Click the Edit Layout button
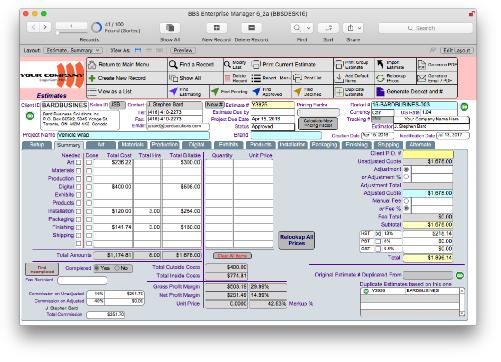This screenshot has height=362, width=501. 457,50
